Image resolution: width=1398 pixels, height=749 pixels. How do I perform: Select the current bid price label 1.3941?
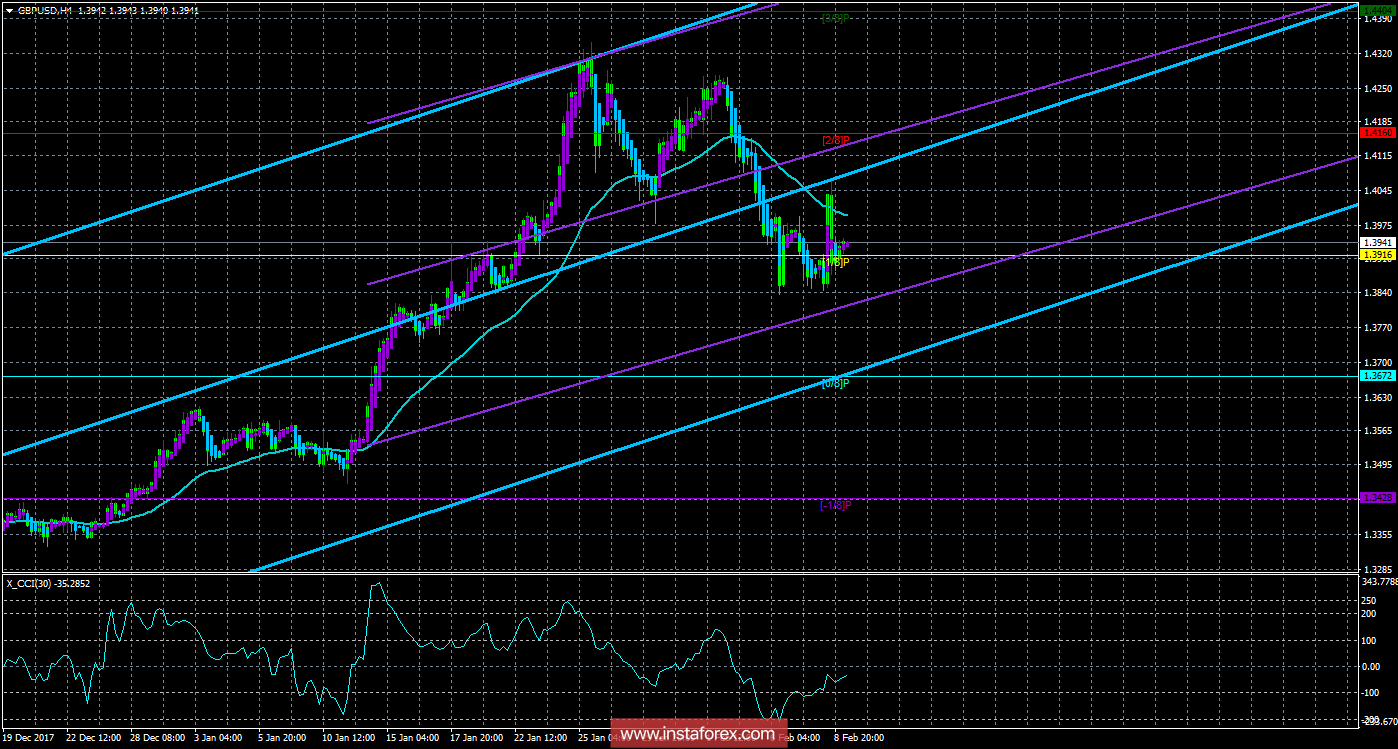(1379, 242)
